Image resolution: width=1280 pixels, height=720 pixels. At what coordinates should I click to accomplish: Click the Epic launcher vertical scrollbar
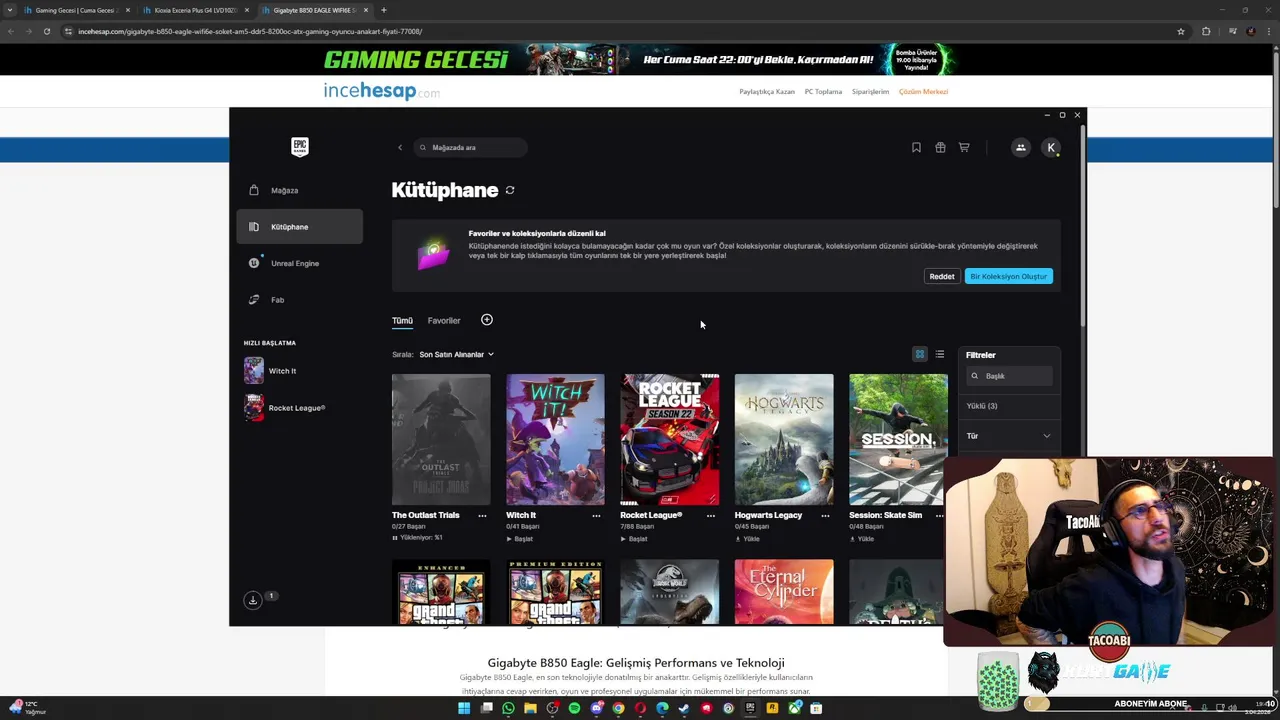click(x=1082, y=228)
